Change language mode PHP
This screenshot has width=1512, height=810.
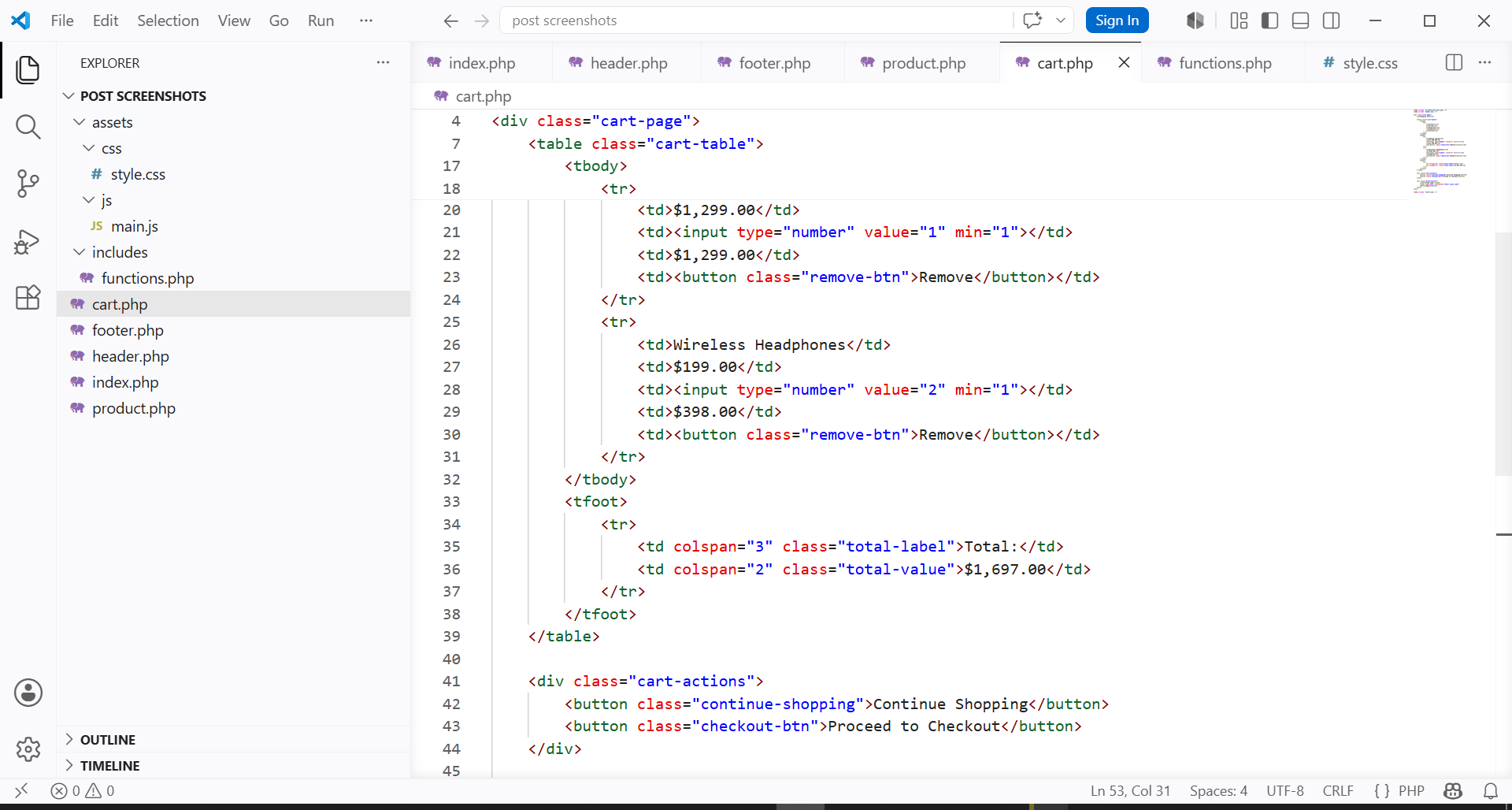1411,790
